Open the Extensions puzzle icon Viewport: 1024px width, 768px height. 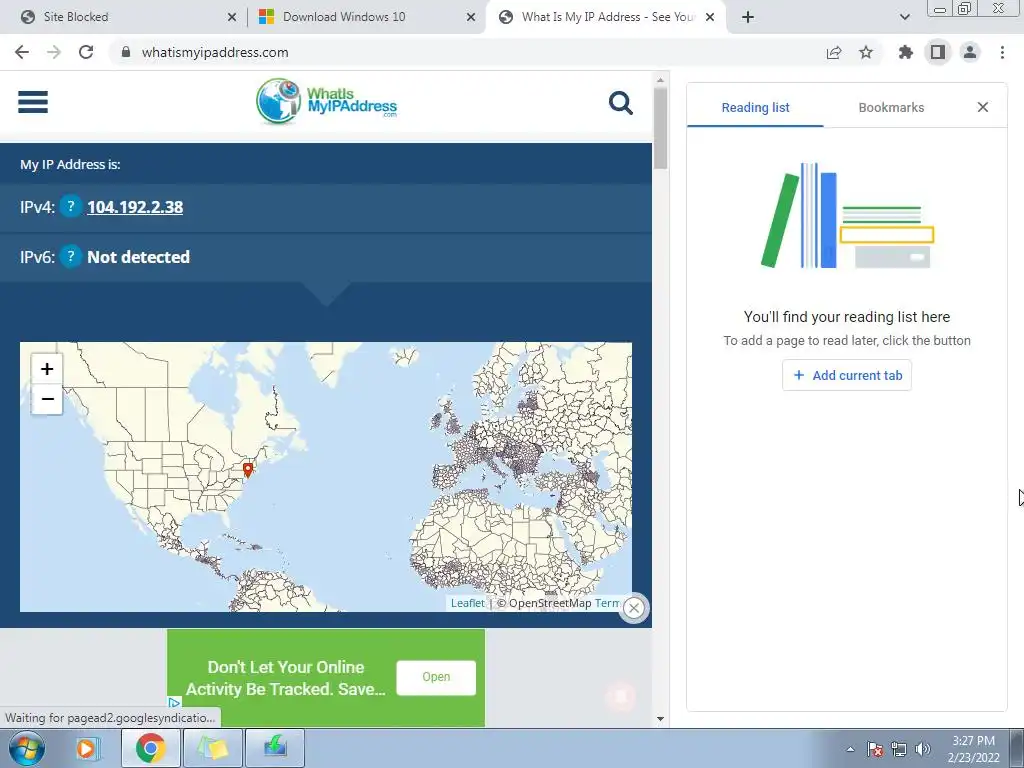[906, 52]
